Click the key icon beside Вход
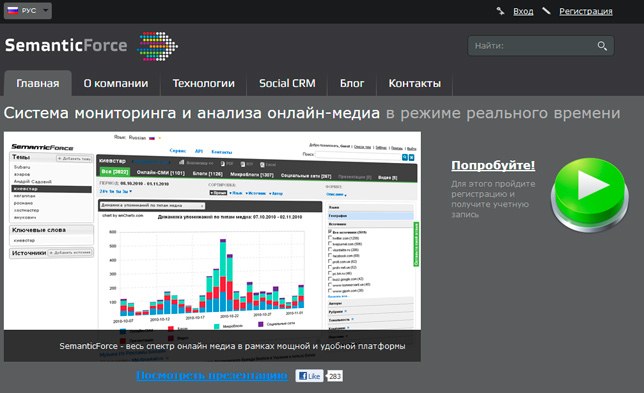Image resolution: width=644 pixels, height=393 pixels. click(500, 11)
